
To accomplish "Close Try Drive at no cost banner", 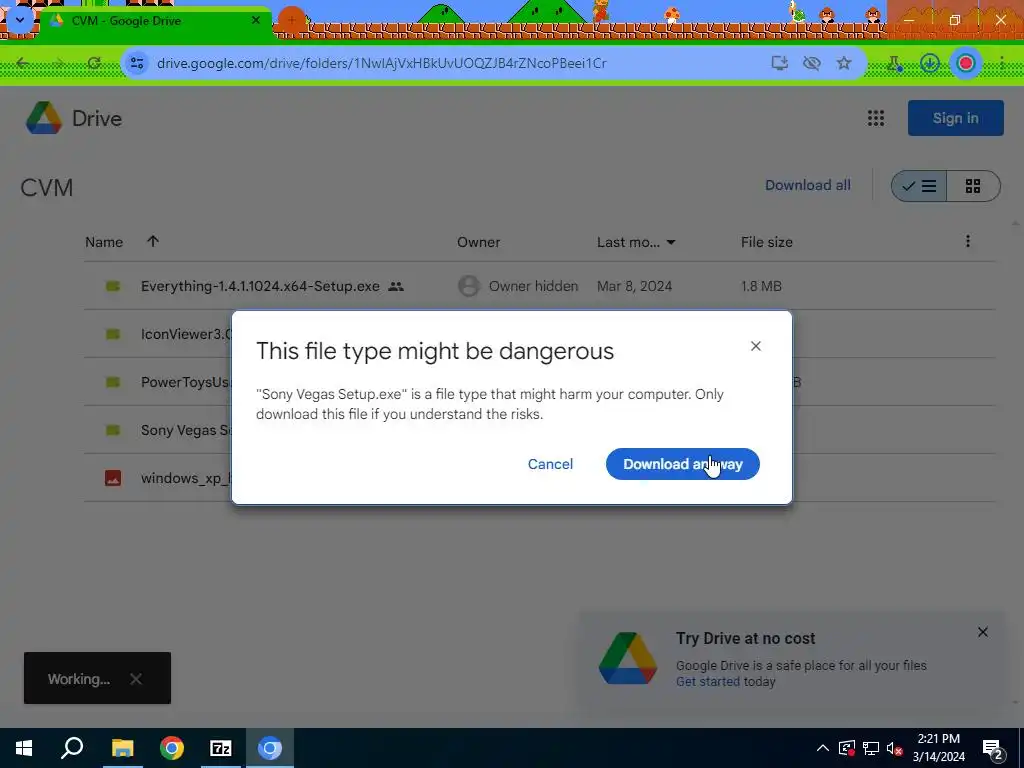I will point(983,632).
